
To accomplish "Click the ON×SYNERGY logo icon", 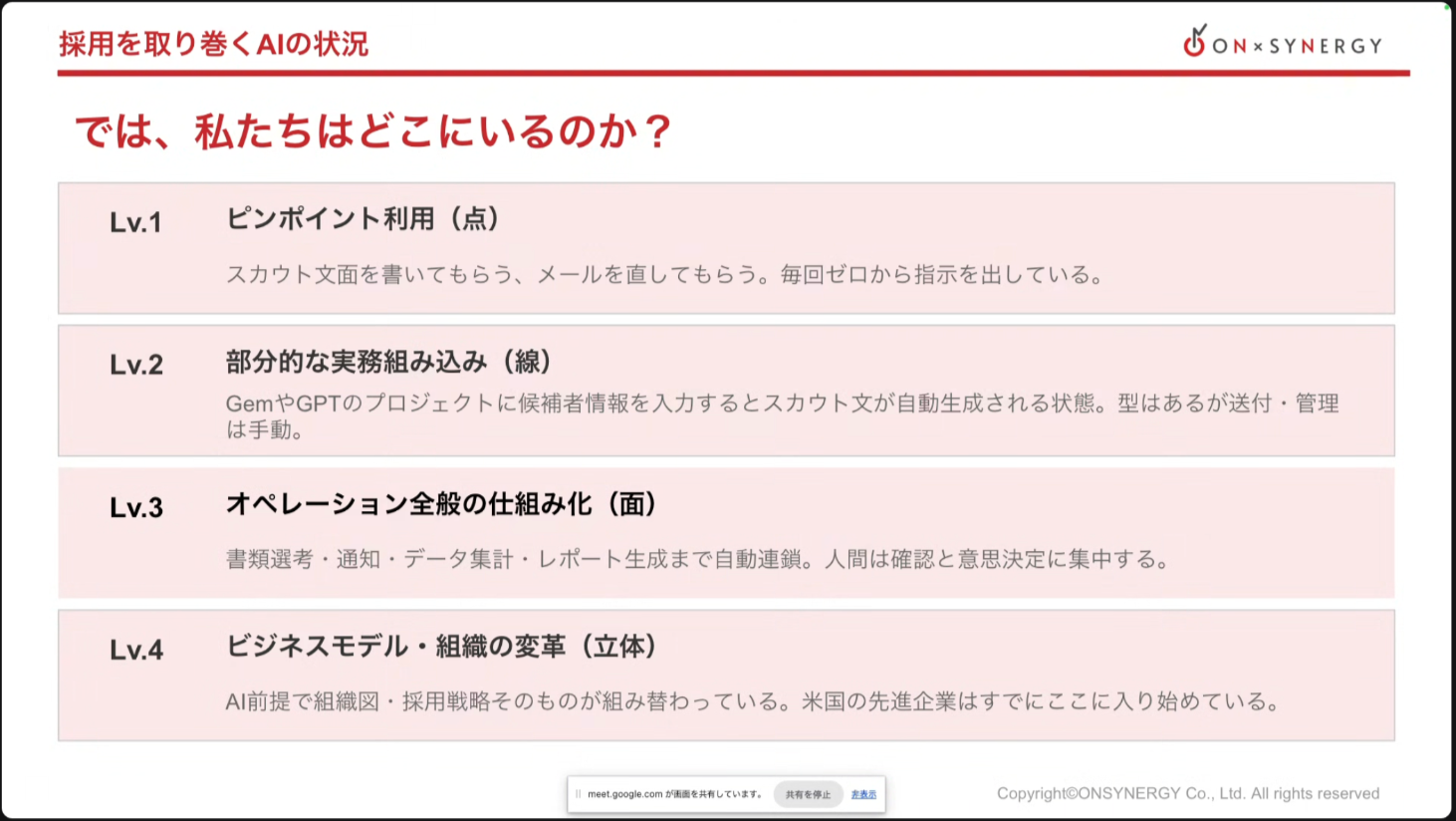I will click(1194, 41).
